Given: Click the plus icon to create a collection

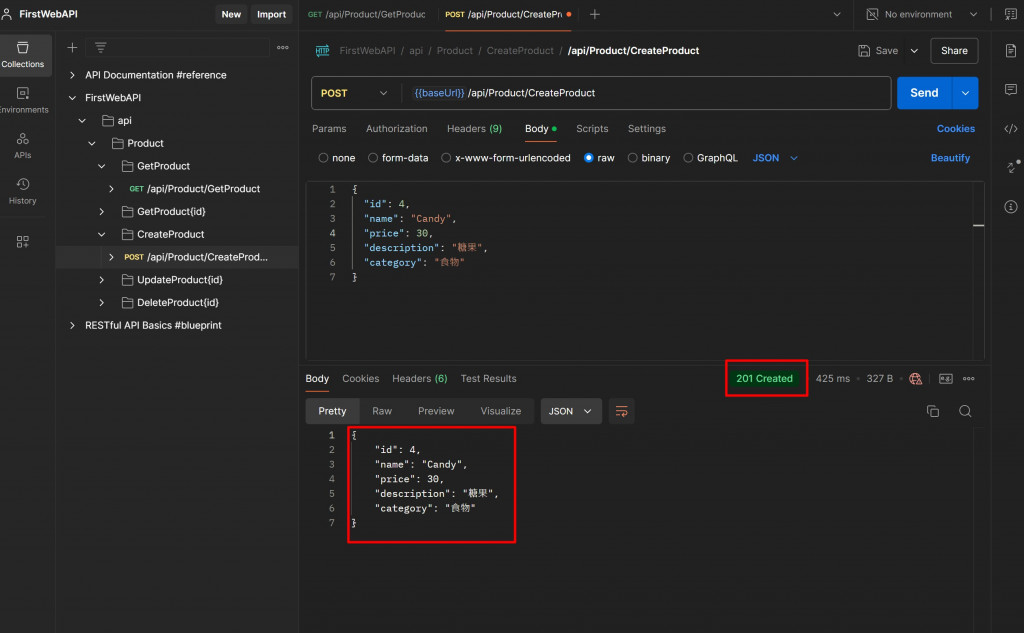Looking at the screenshot, I should [x=72, y=48].
